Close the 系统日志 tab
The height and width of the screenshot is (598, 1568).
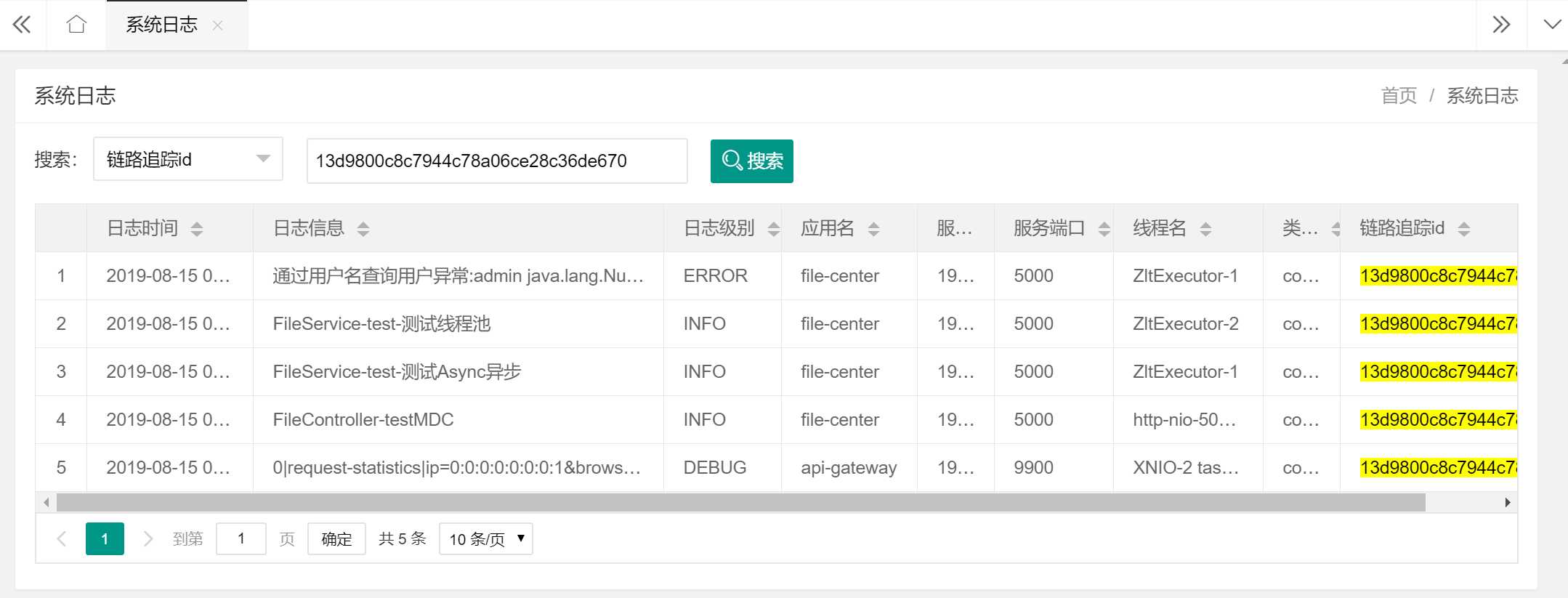pos(217,25)
